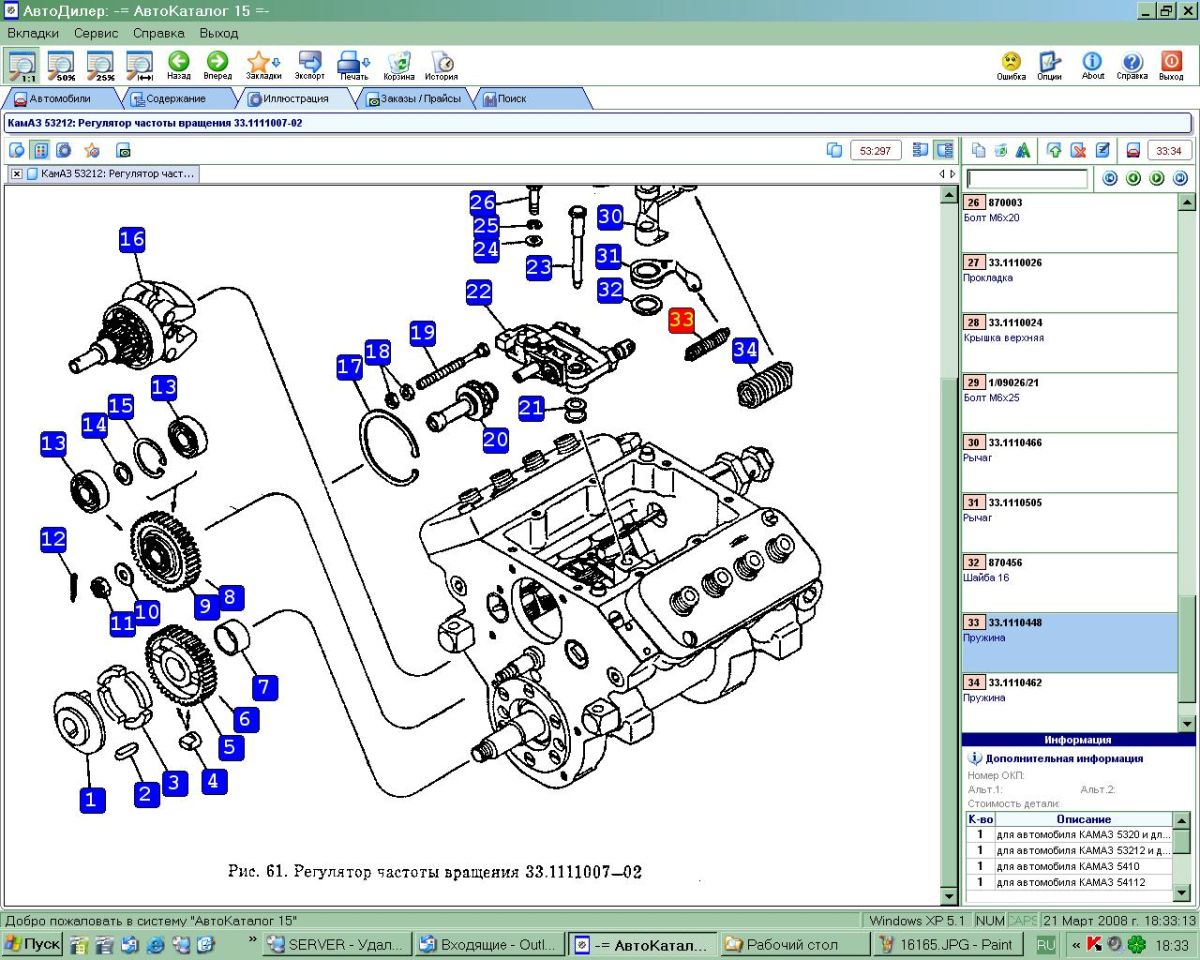The width and height of the screenshot is (1200, 960).
Task: Open Справка help from the toolbar
Action: click(1132, 64)
